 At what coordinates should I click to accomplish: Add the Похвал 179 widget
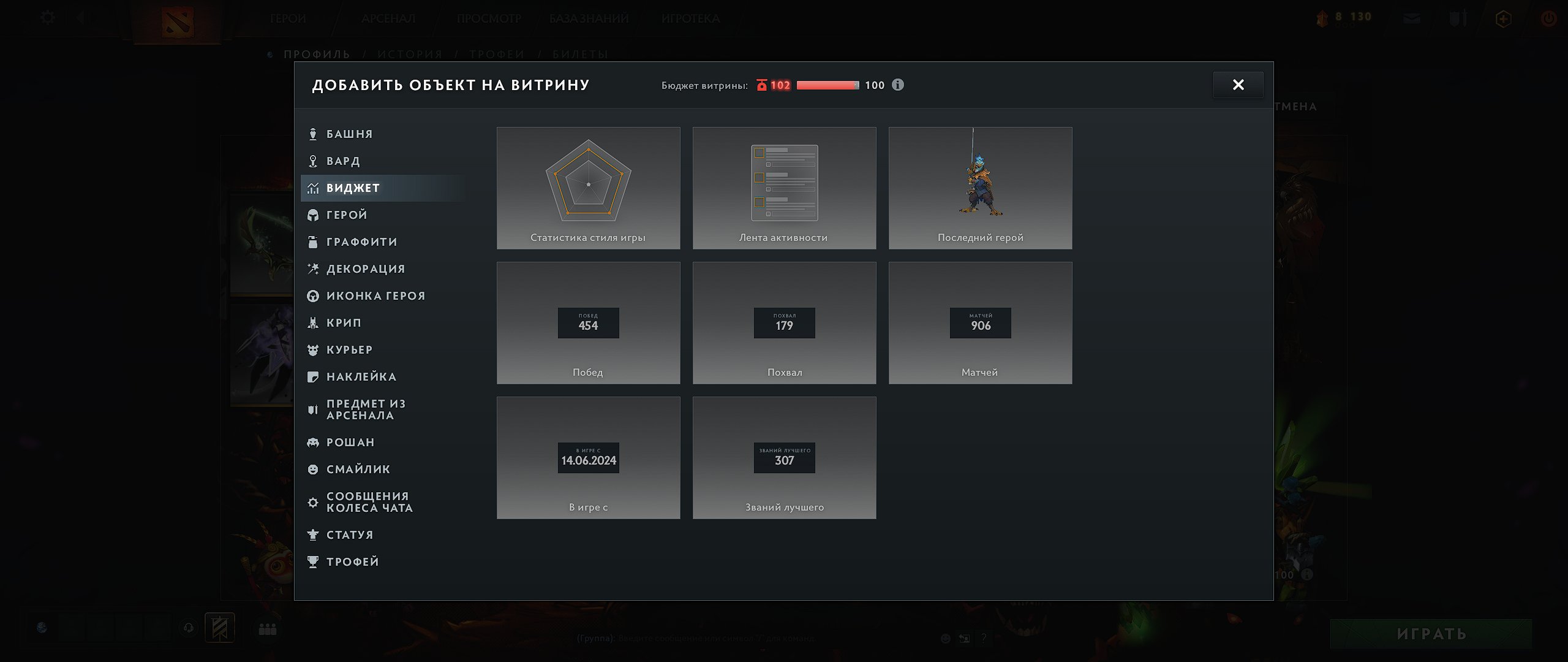coord(785,323)
